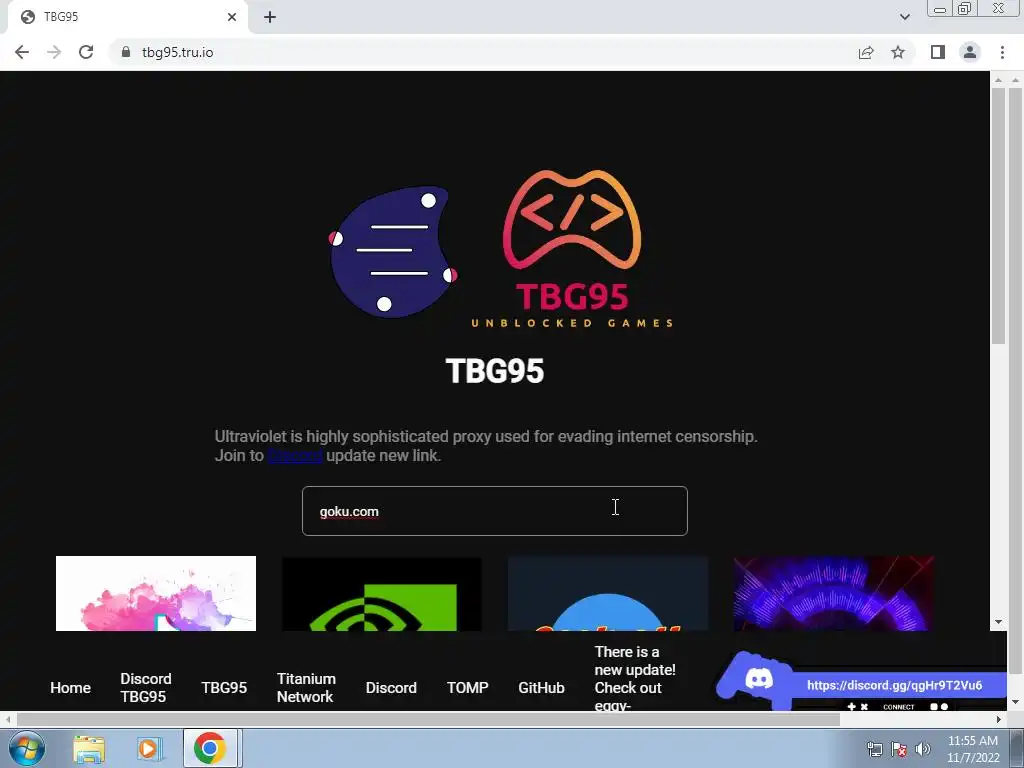The image size is (1024, 768).
Task: Open the Action Center flag icon
Action: tap(899, 749)
